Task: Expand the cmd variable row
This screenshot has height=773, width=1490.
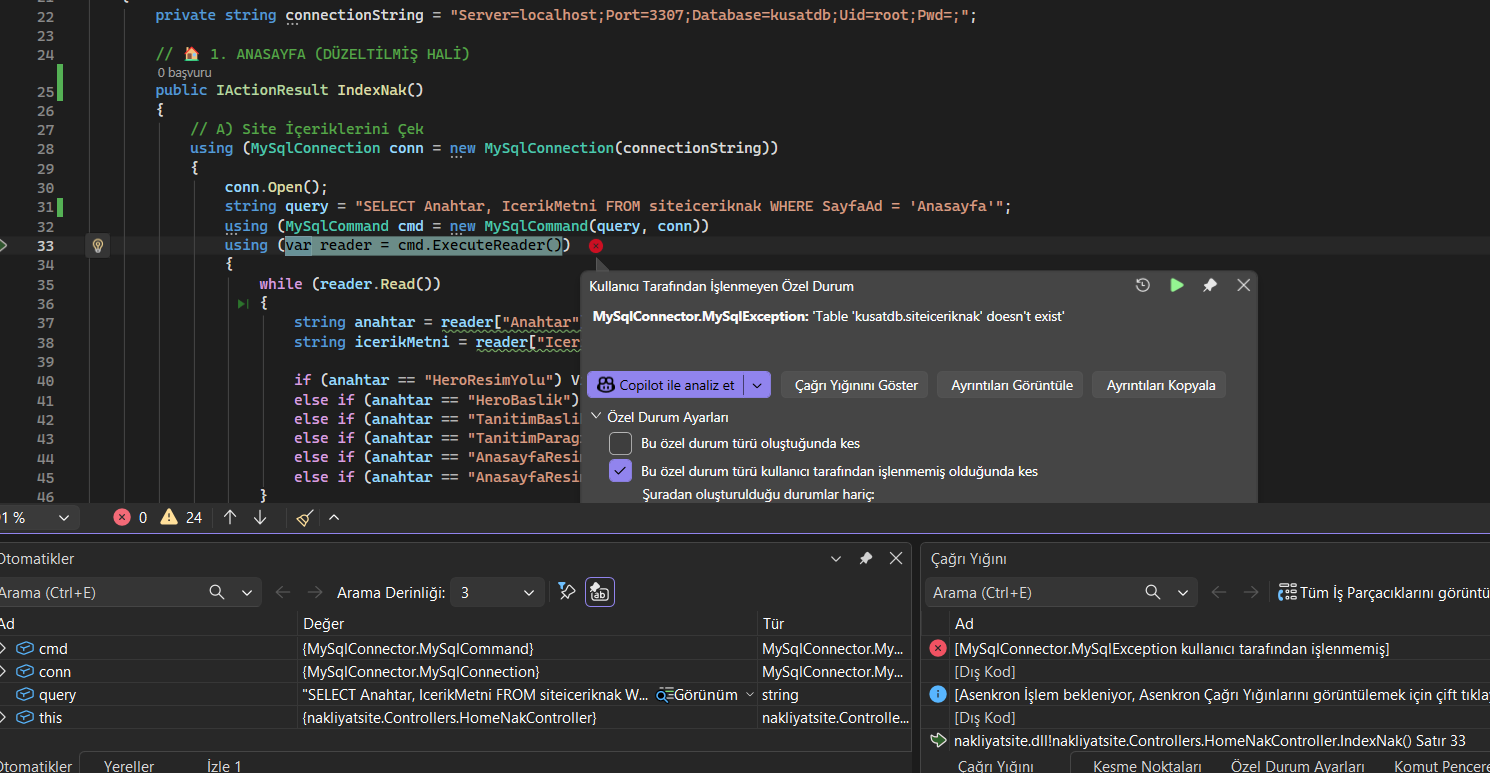Action: point(3,649)
